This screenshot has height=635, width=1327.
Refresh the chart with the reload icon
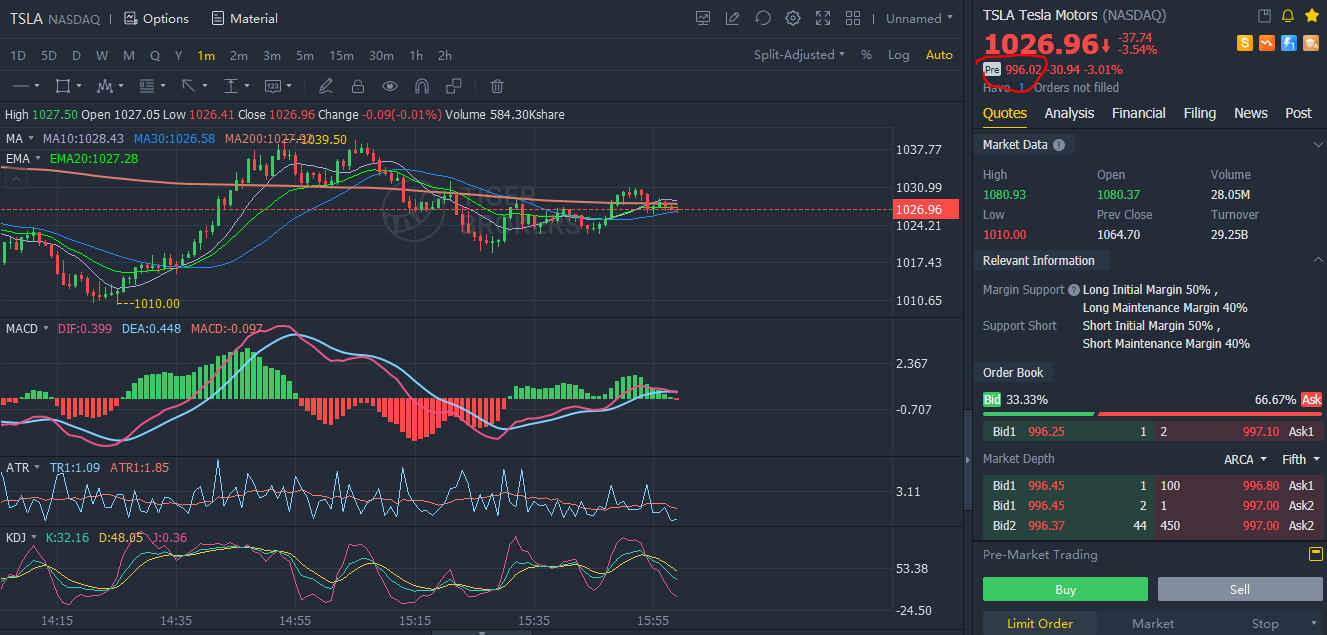763,18
